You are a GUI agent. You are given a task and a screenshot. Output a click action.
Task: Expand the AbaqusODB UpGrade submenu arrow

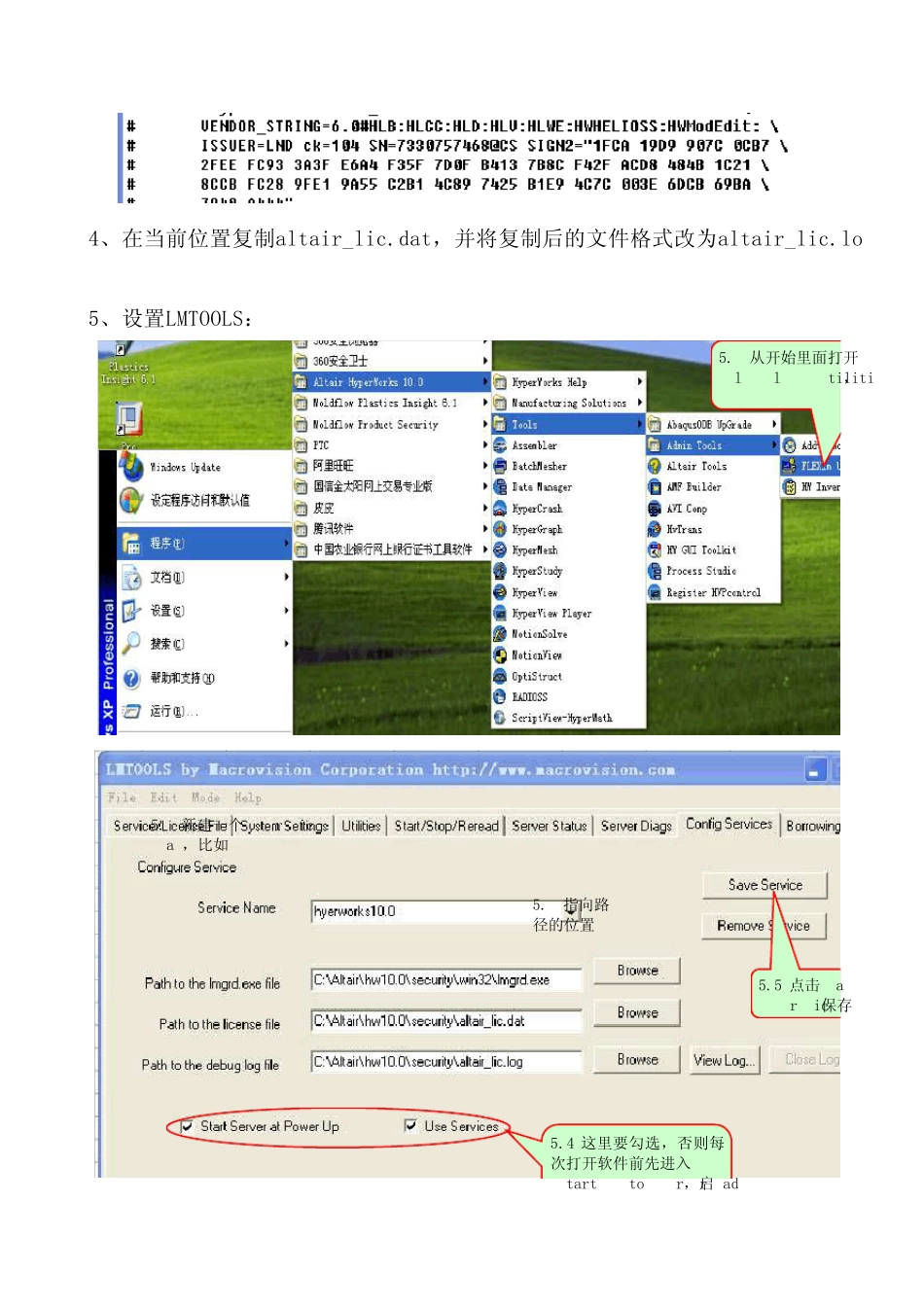[x=774, y=424]
